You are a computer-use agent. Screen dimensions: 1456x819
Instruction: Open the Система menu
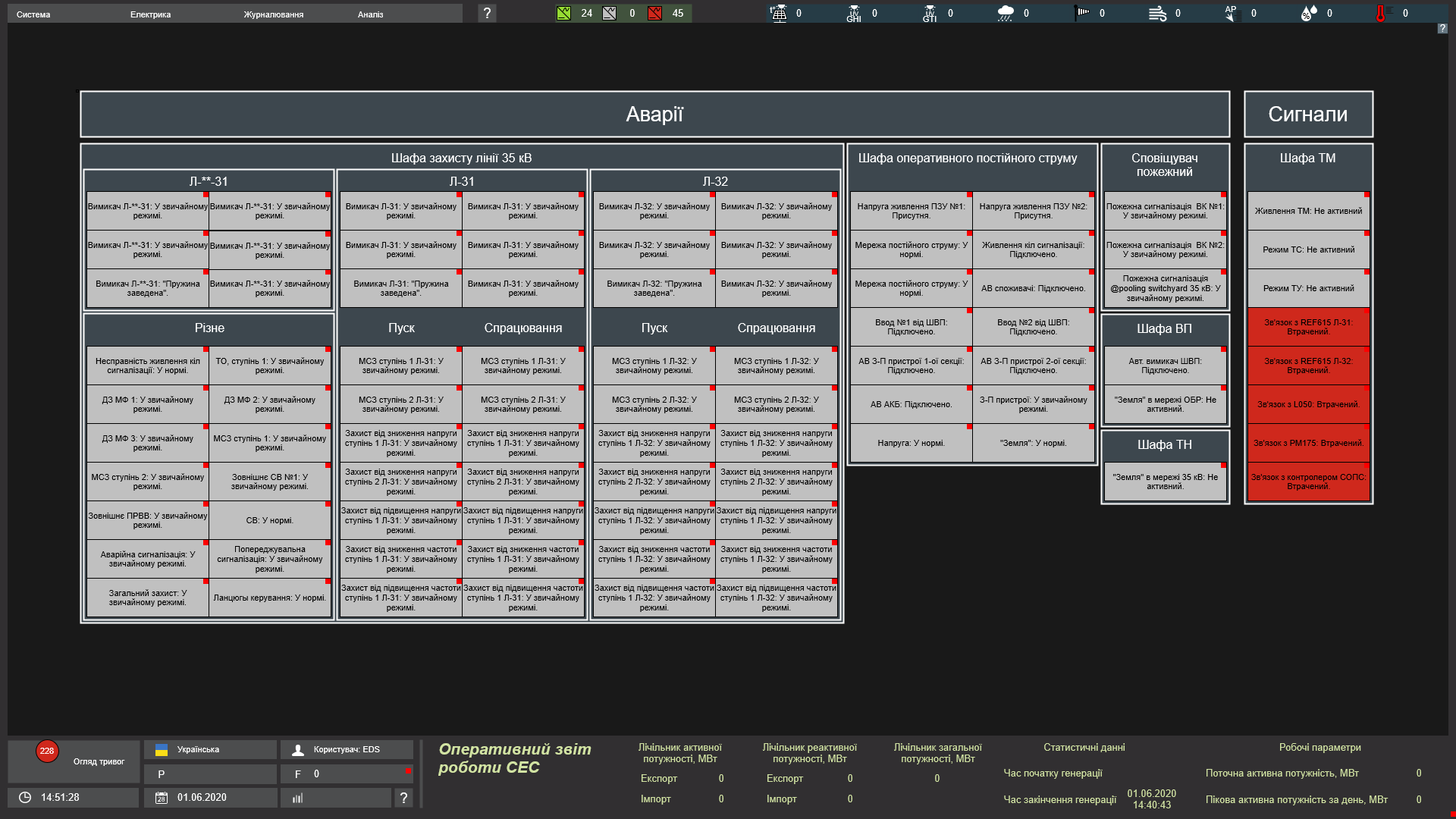[x=33, y=14]
